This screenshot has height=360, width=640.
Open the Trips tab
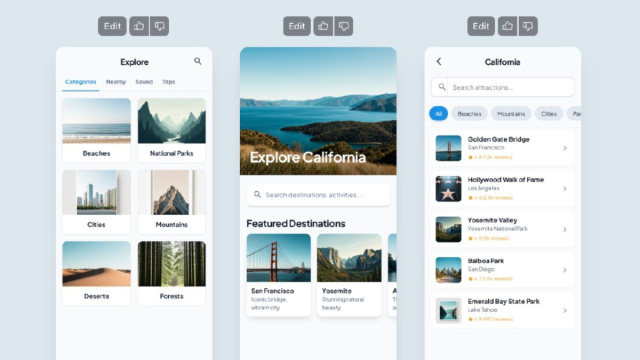click(x=169, y=82)
